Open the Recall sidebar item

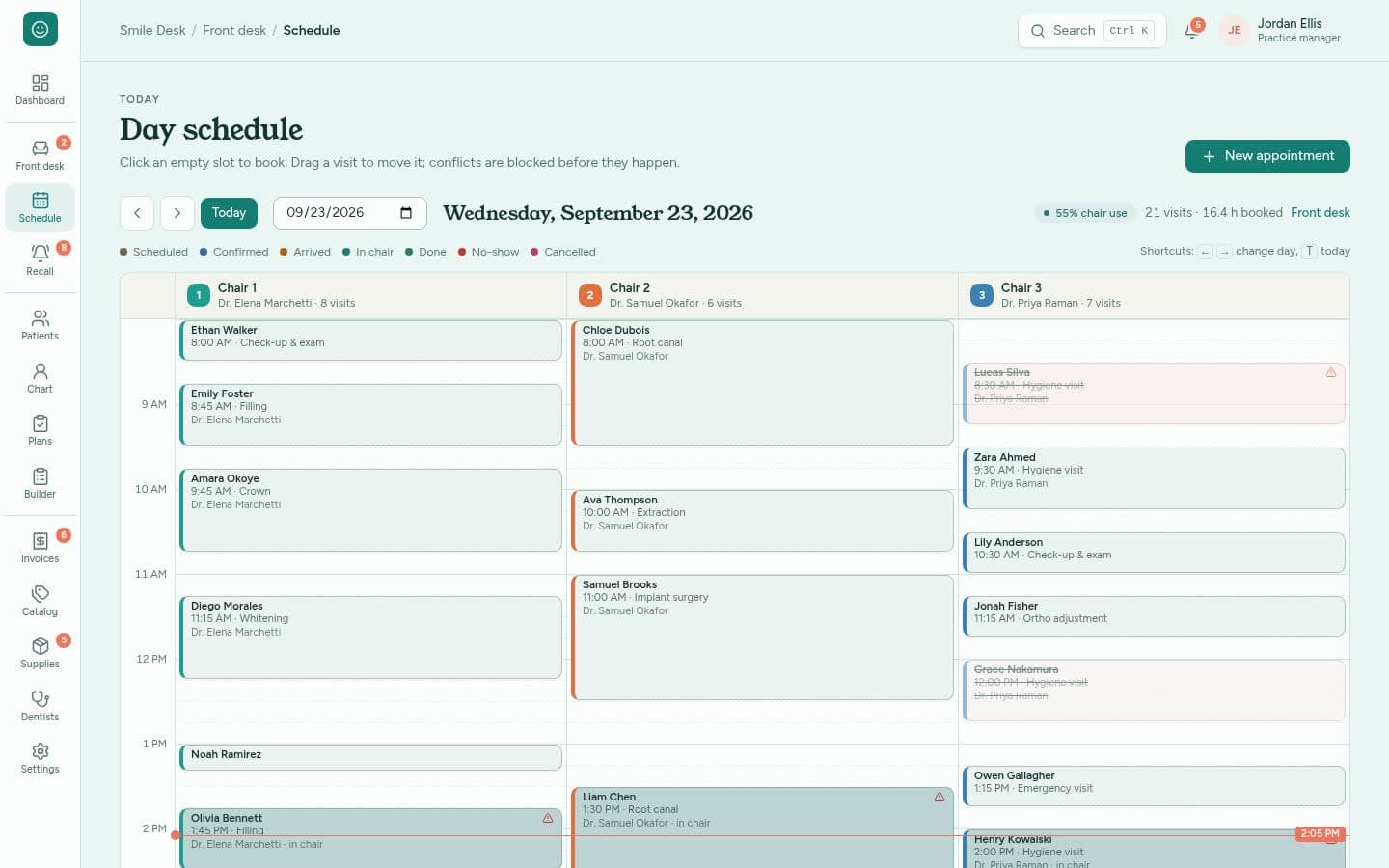click(40, 260)
